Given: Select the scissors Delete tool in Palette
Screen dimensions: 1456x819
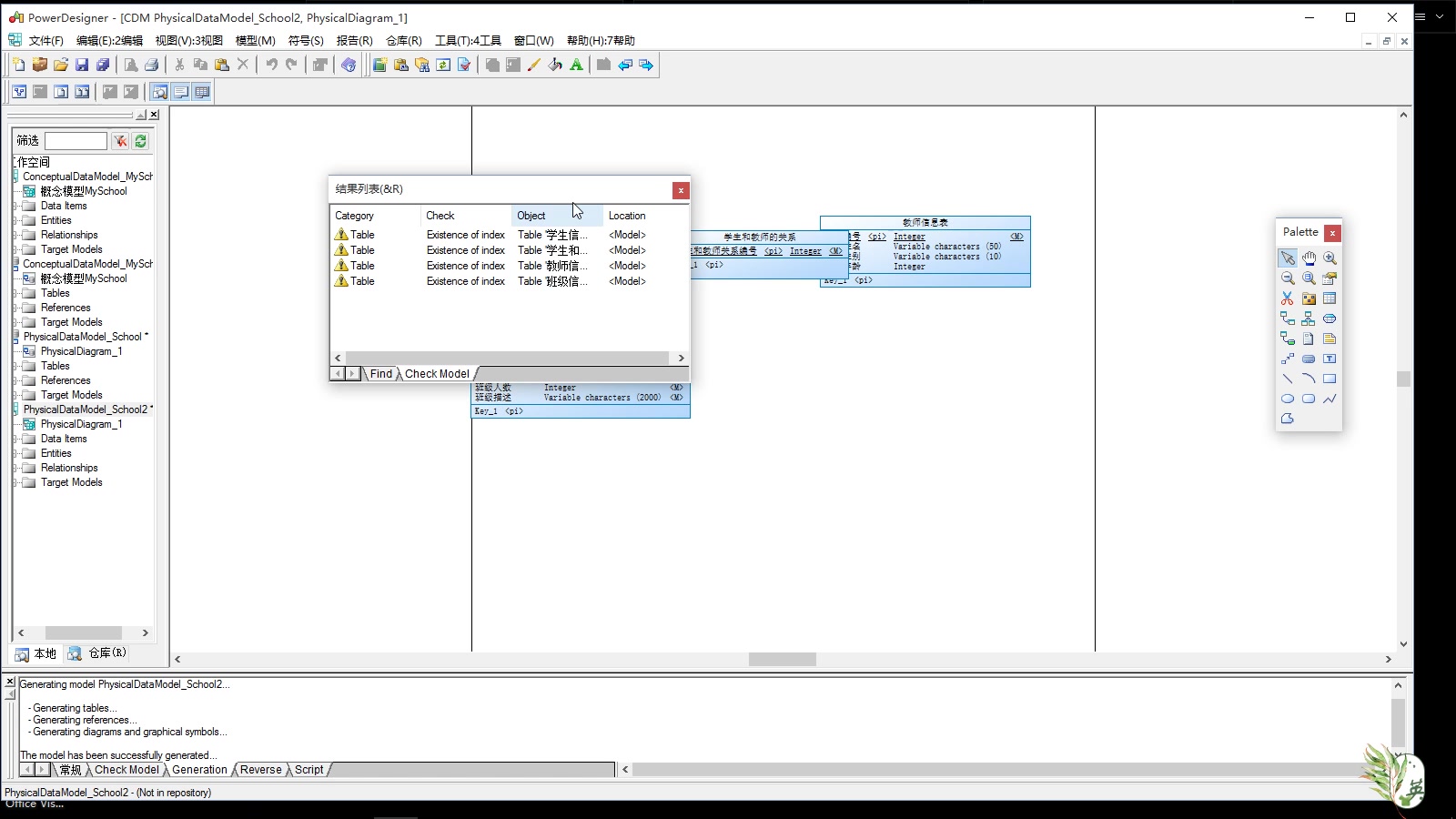Looking at the screenshot, I should [1288, 298].
